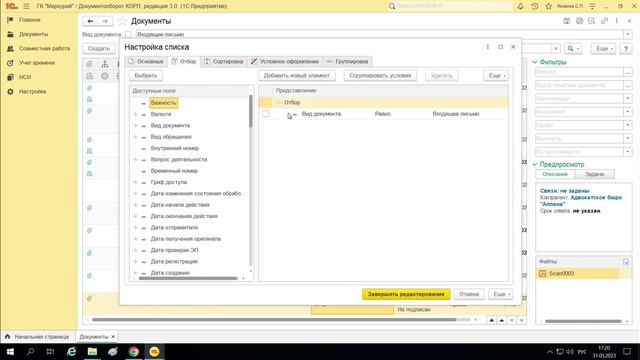Expand the Гриф доступа field node

136,182
